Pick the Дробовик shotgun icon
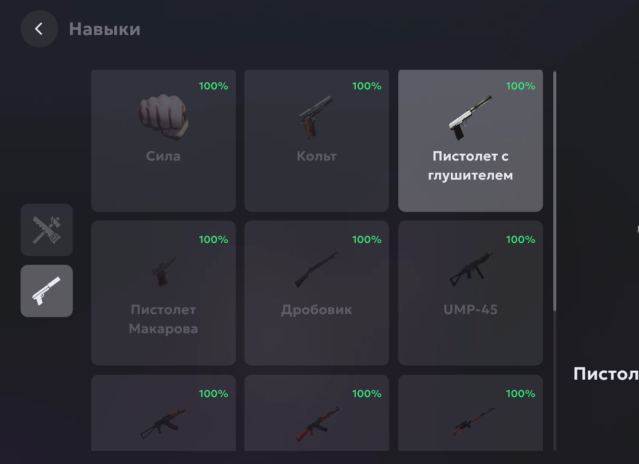639x464 pixels. point(316,269)
